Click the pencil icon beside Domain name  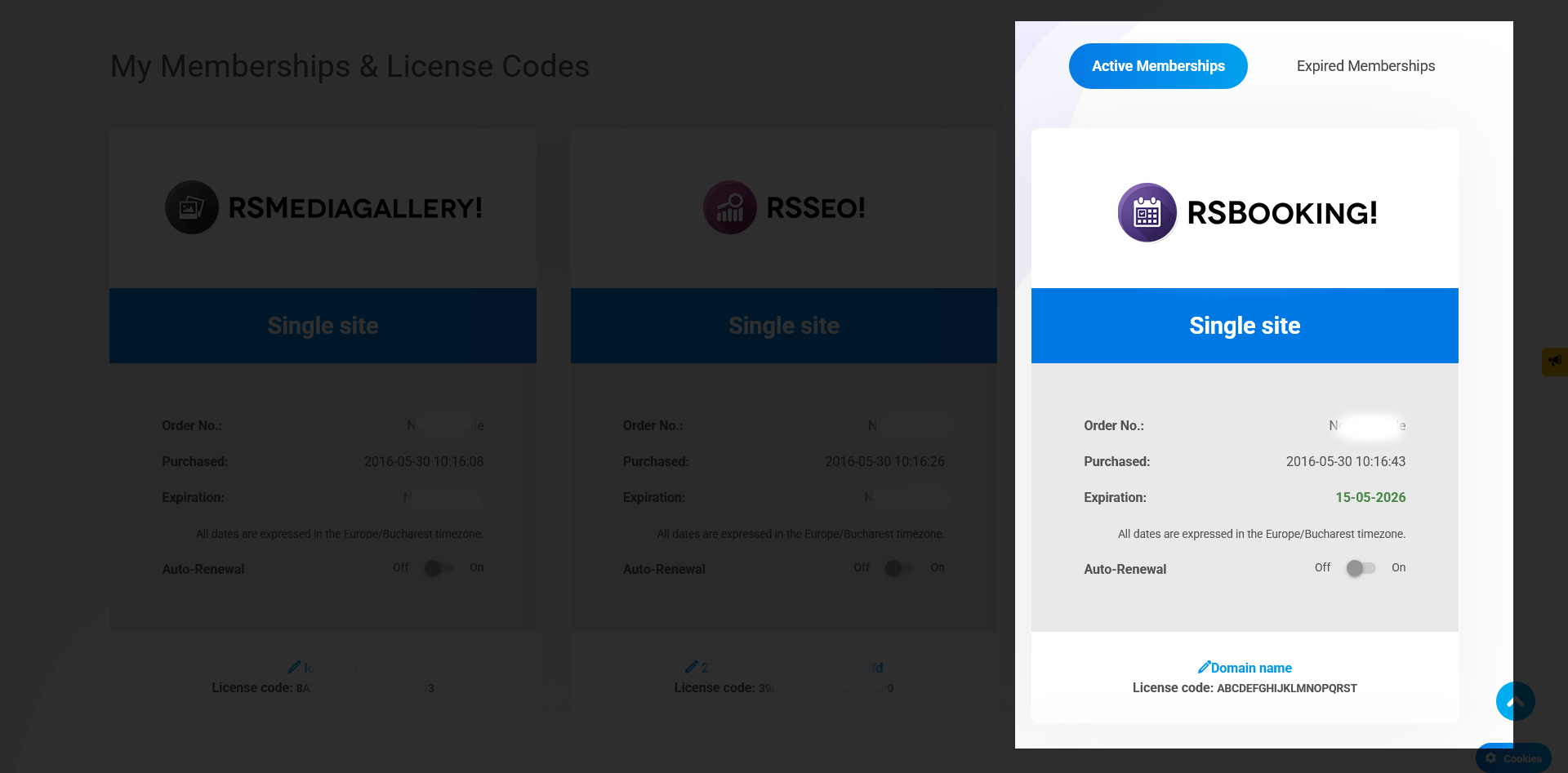[x=1204, y=667]
